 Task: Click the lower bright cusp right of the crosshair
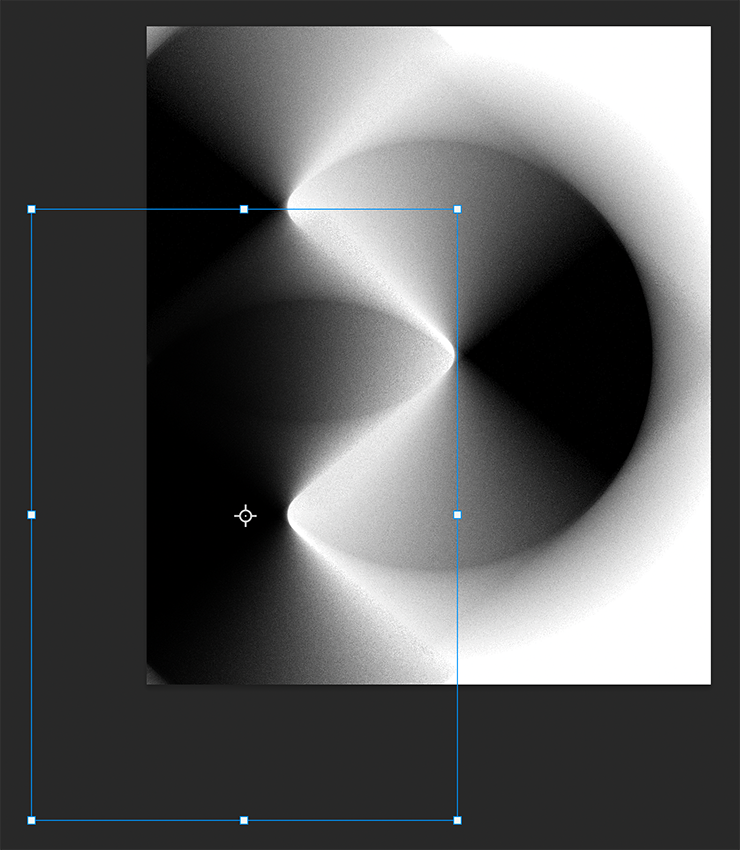coord(292,515)
